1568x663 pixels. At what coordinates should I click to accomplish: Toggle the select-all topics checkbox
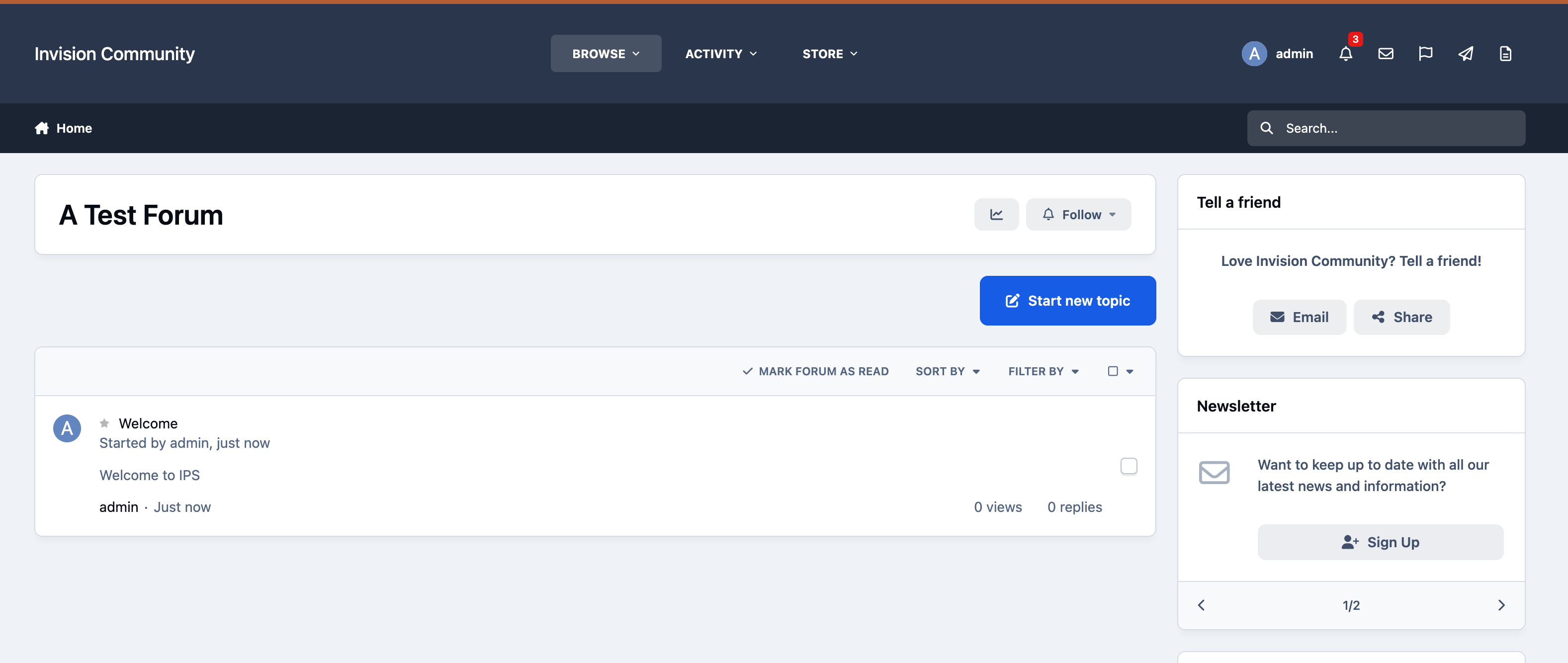1113,372
